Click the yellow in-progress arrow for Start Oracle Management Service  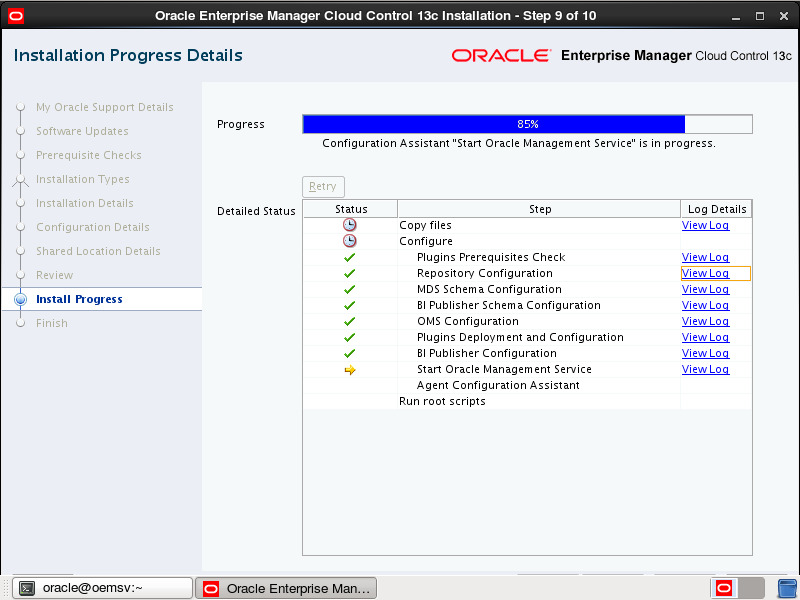coord(350,370)
